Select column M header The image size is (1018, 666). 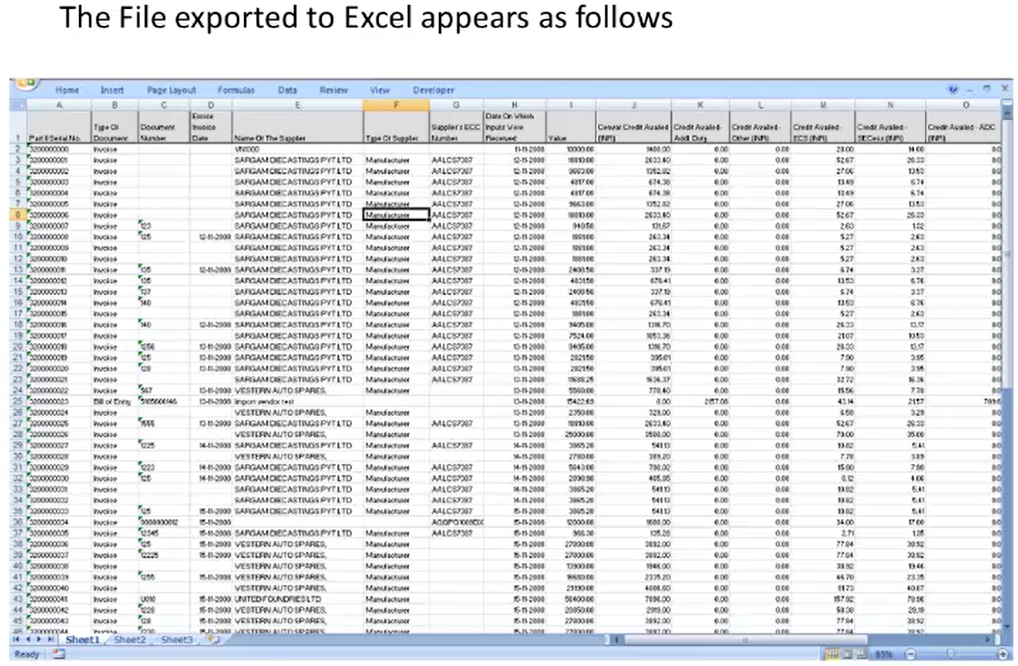[823, 105]
